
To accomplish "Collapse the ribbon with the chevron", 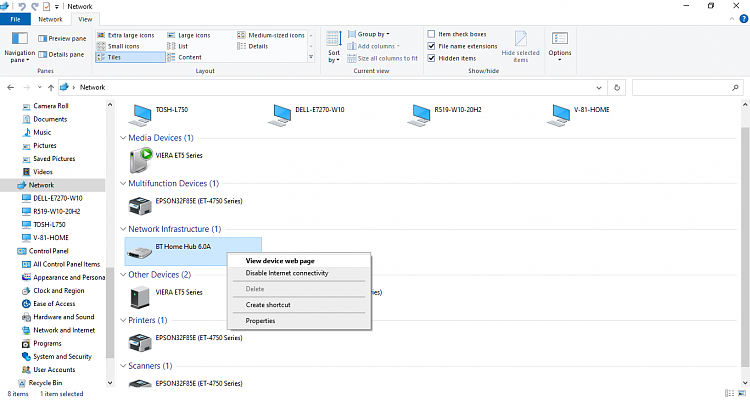I will [x=732, y=19].
